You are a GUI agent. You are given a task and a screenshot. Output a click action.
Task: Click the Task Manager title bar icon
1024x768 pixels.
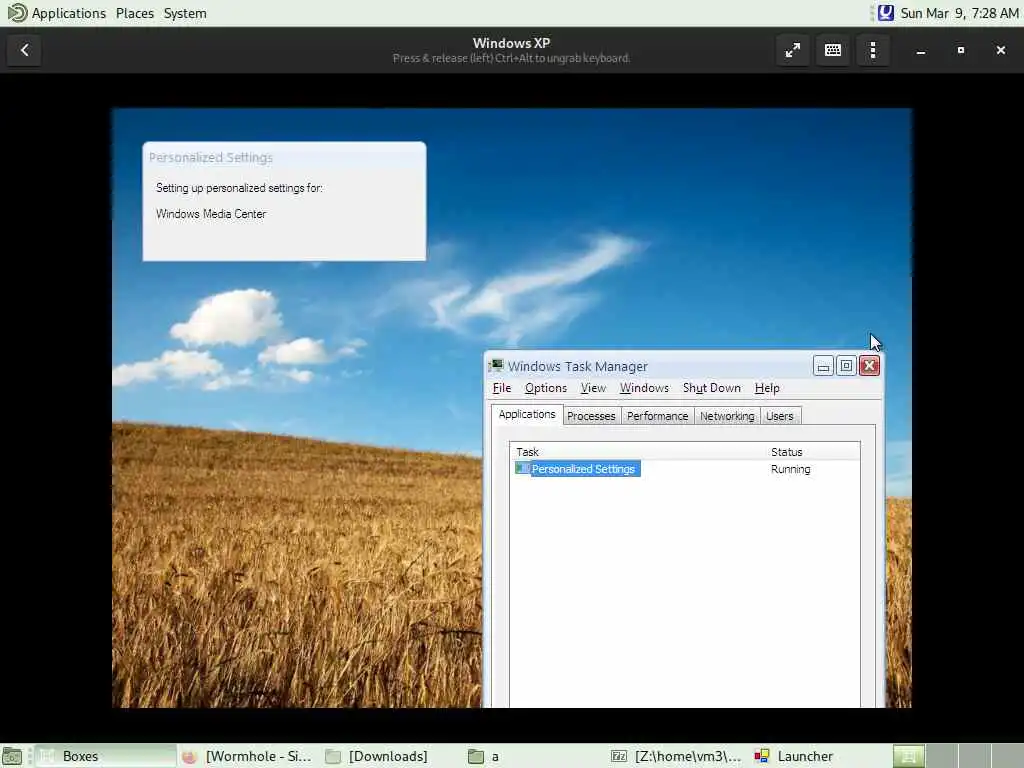pos(496,366)
